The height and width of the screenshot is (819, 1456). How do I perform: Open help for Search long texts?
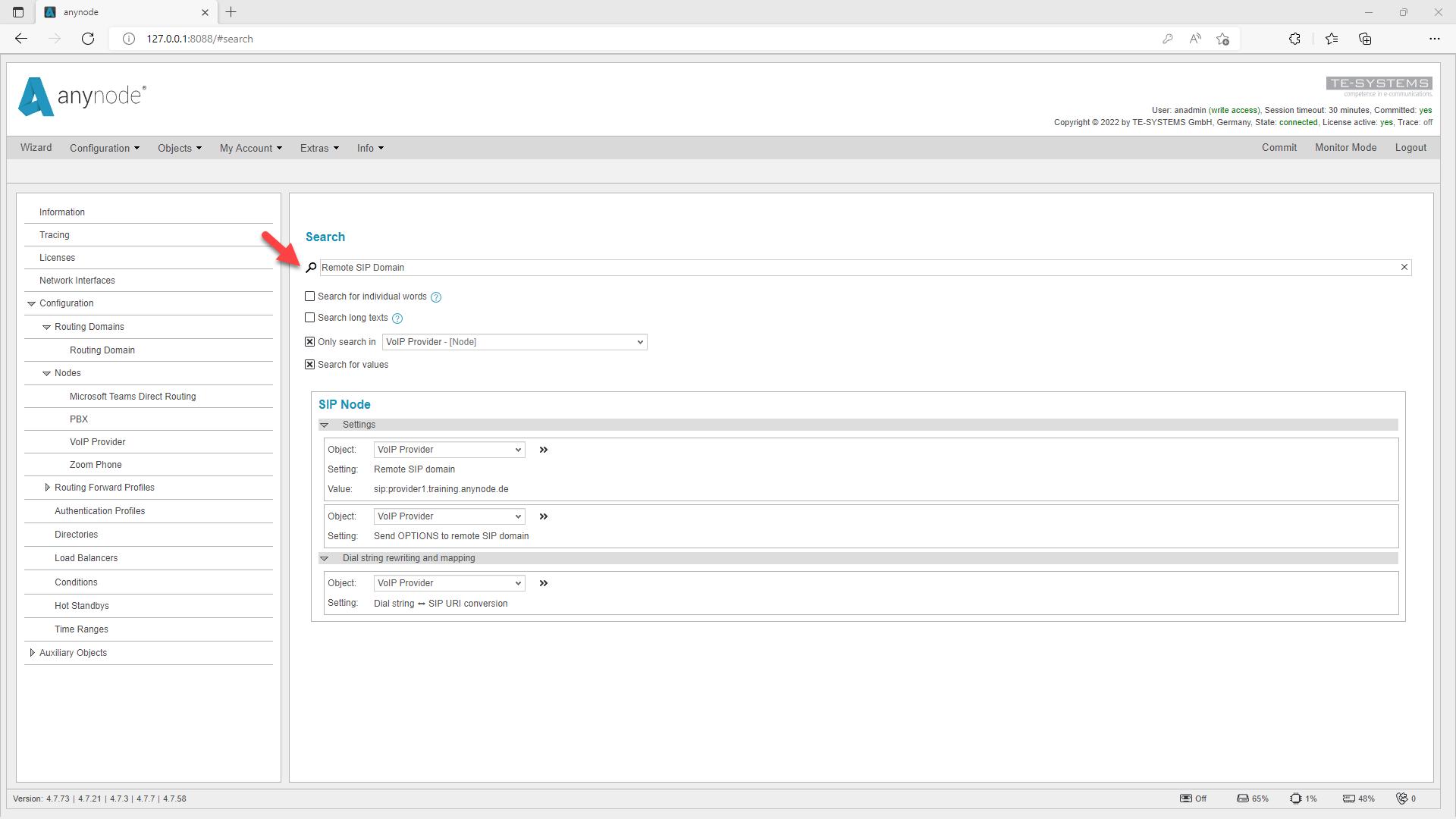(x=397, y=318)
